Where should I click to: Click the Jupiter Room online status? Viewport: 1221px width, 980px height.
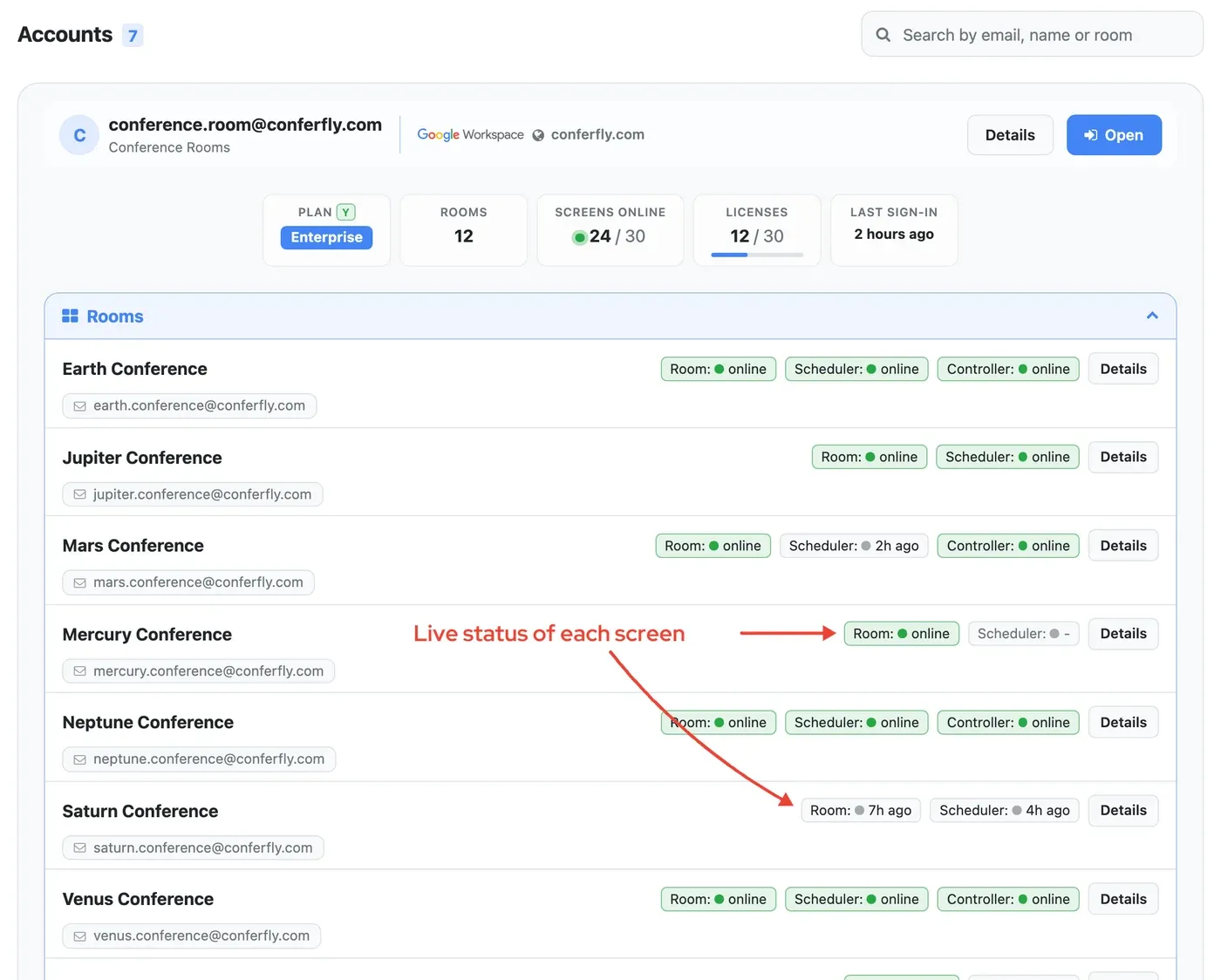click(x=870, y=457)
